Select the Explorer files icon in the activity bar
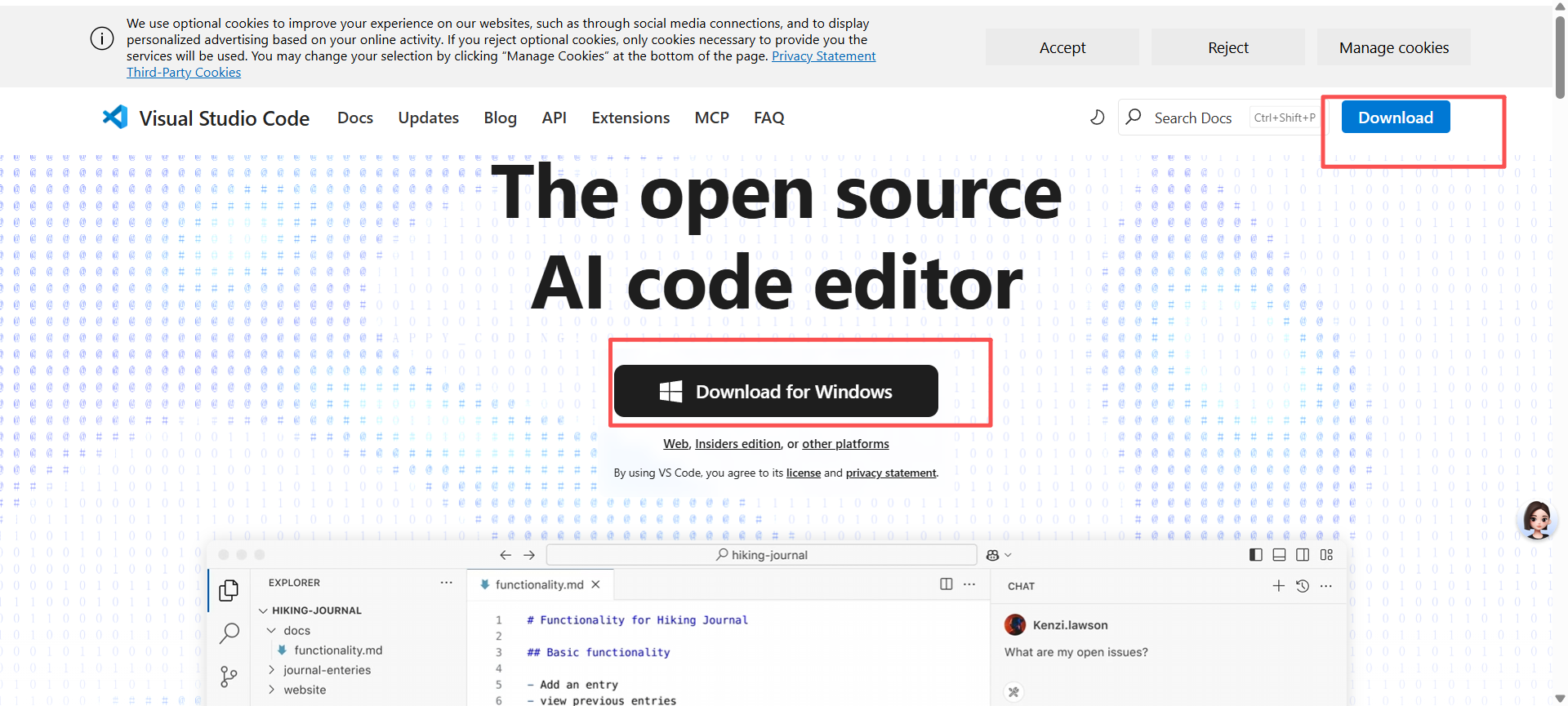The image size is (1568, 706). pos(229,590)
